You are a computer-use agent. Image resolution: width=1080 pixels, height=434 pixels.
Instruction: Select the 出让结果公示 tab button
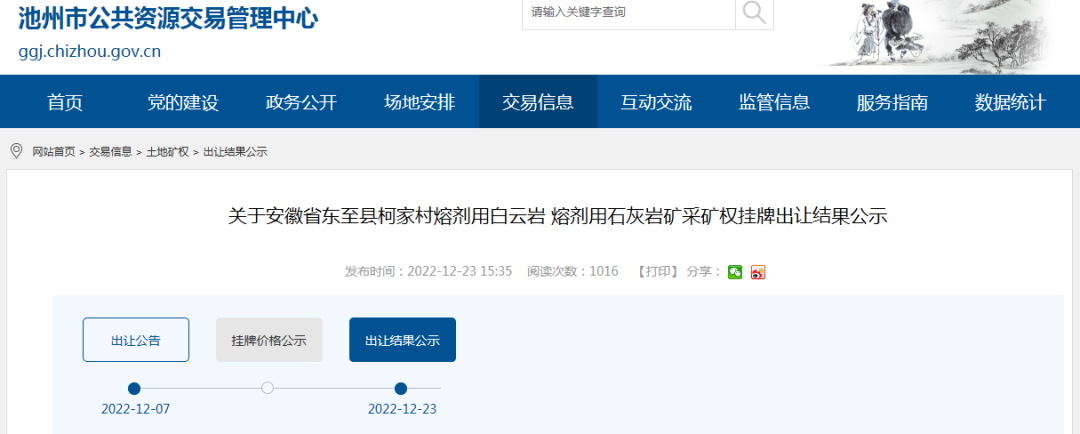coord(402,340)
